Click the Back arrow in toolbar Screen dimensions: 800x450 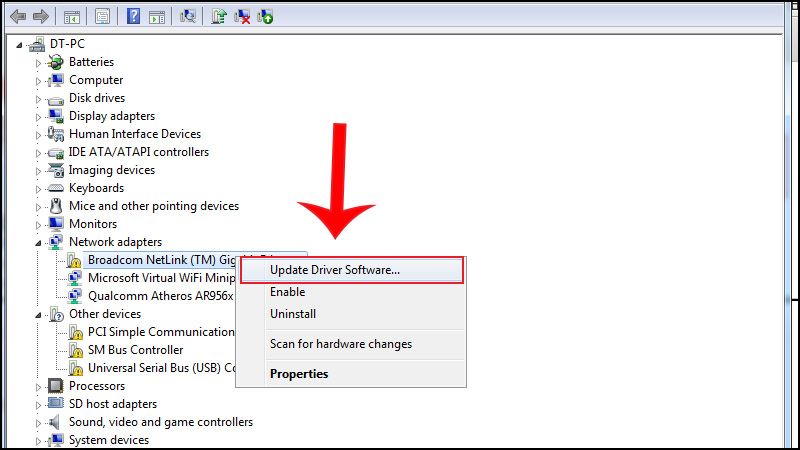click(x=15, y=16)
